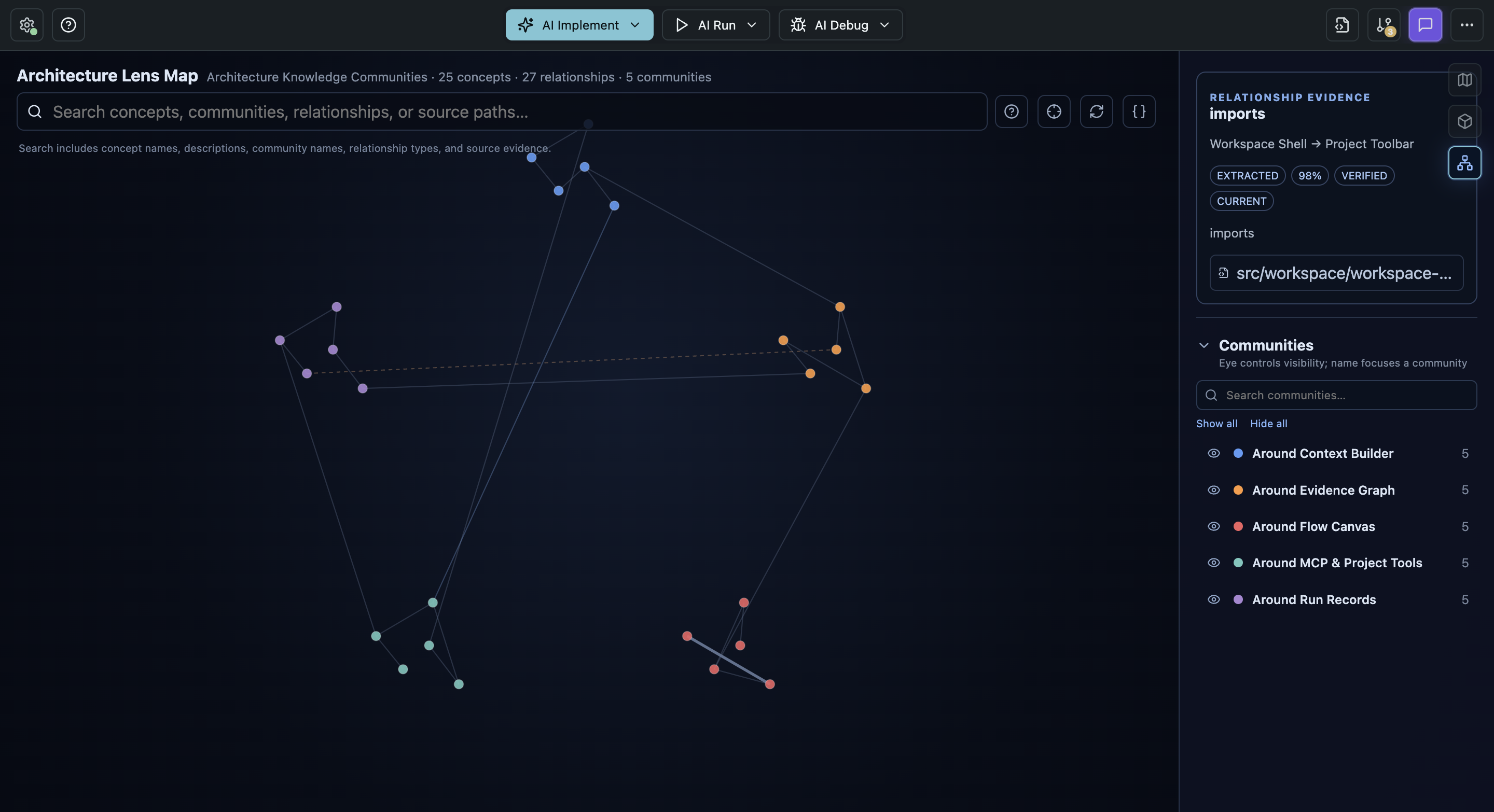Collapse the Communities section chevron
The width and height of the screenshot is (1494, 812).
1204,345
